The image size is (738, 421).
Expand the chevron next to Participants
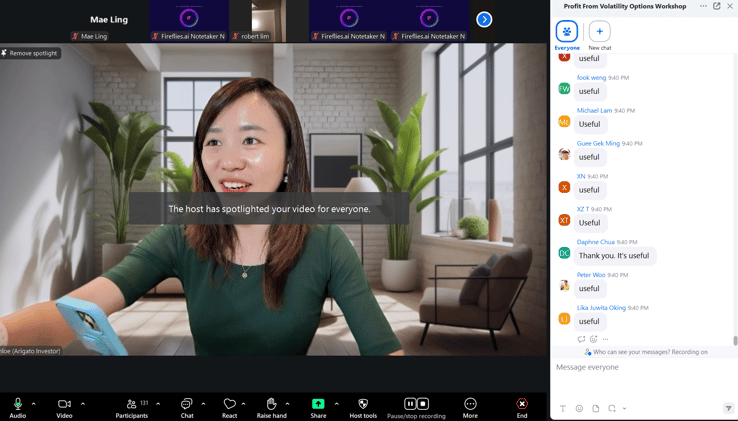[158, 404]
